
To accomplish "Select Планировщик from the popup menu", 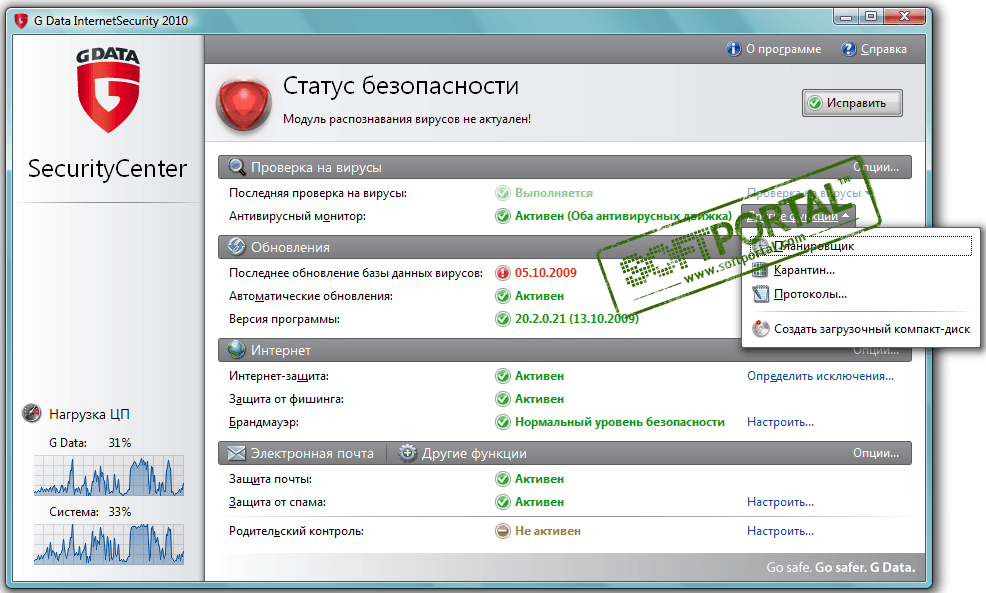I will point(861,246).
